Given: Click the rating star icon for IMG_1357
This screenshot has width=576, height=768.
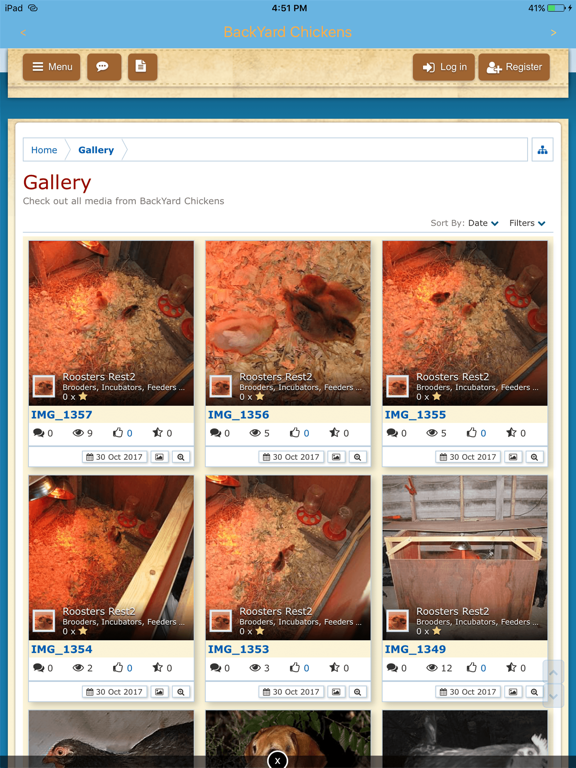Looking at the screenshot, I should [158, 432].
